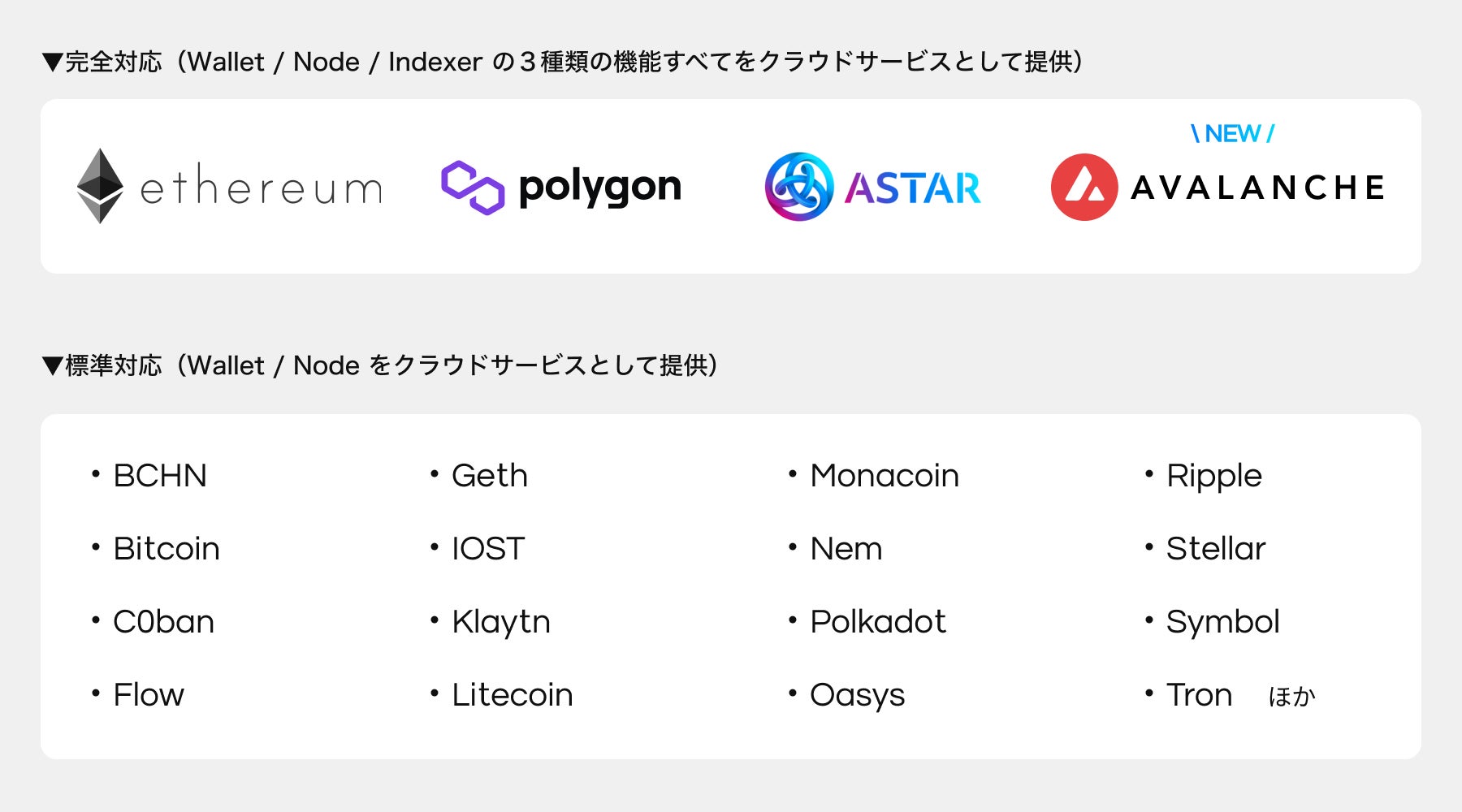Click the ほか text after Tron

click(x=1291, y=697)
